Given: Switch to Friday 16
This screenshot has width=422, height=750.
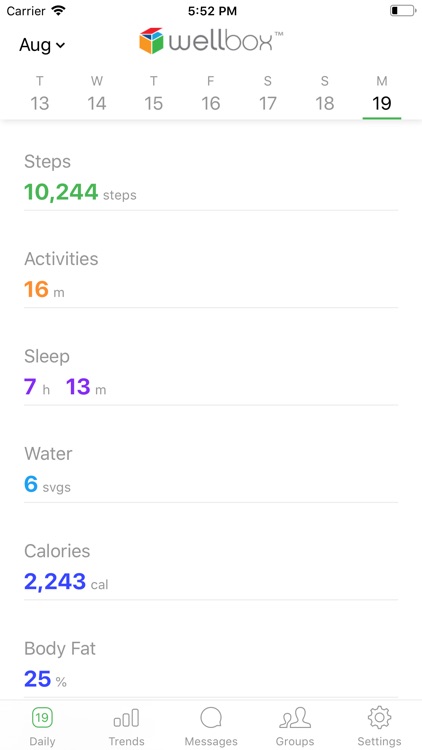Looking at the screenshot, I should [x=211, y=94].
